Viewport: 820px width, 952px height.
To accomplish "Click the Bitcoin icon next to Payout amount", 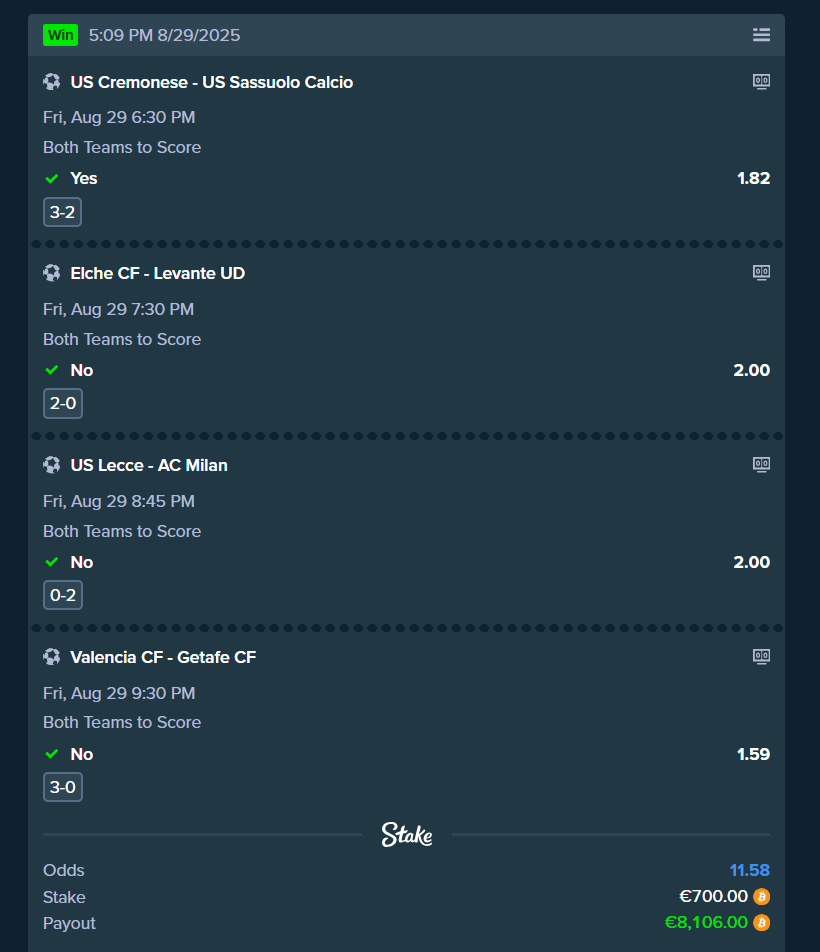I will [761, 923].
